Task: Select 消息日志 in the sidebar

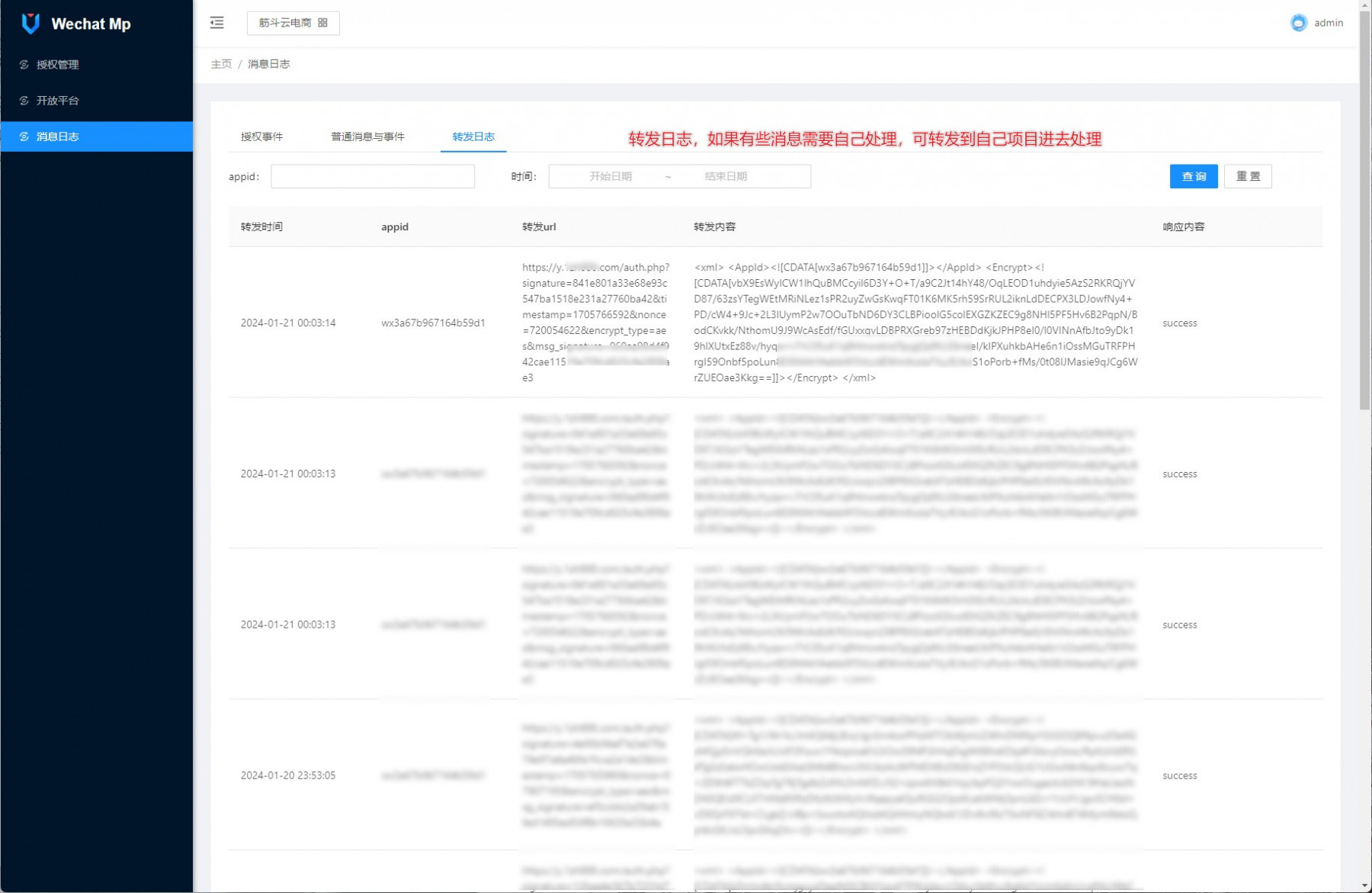Action: coord(96,137)
